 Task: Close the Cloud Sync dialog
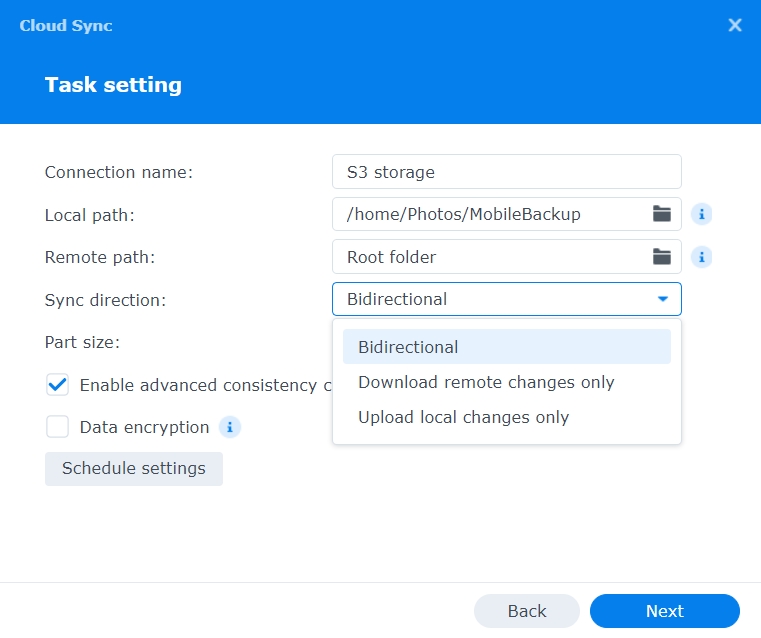735,26
